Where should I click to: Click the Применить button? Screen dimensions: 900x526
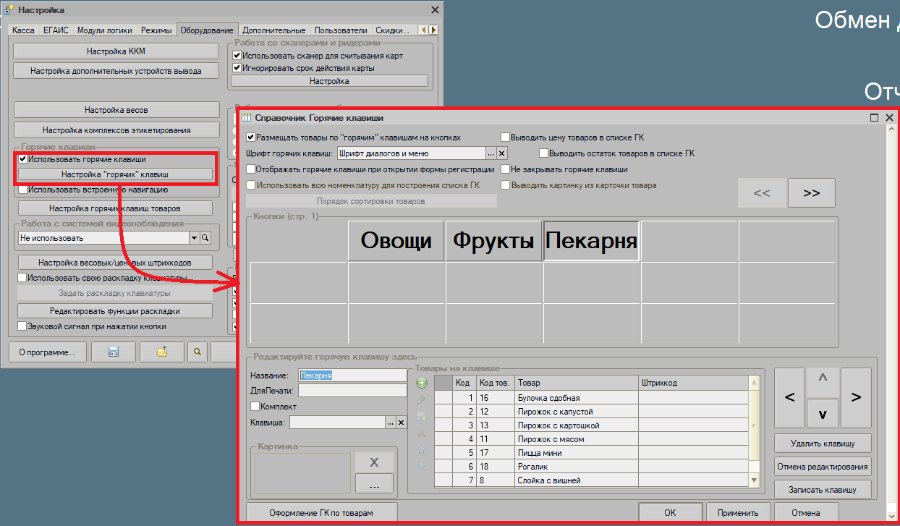[x=738, y=513]
